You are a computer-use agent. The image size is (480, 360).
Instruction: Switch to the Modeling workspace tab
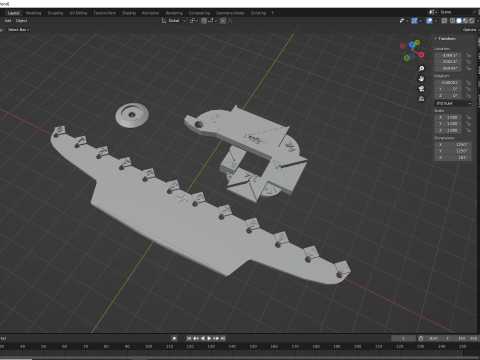(x=33, y=13)
